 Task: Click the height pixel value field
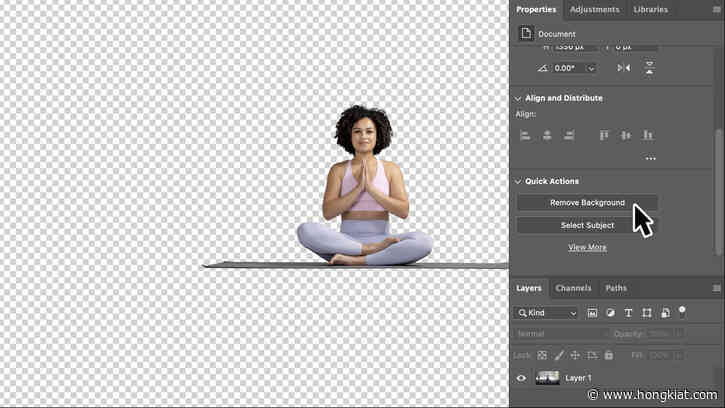click(x=574, y=47)
